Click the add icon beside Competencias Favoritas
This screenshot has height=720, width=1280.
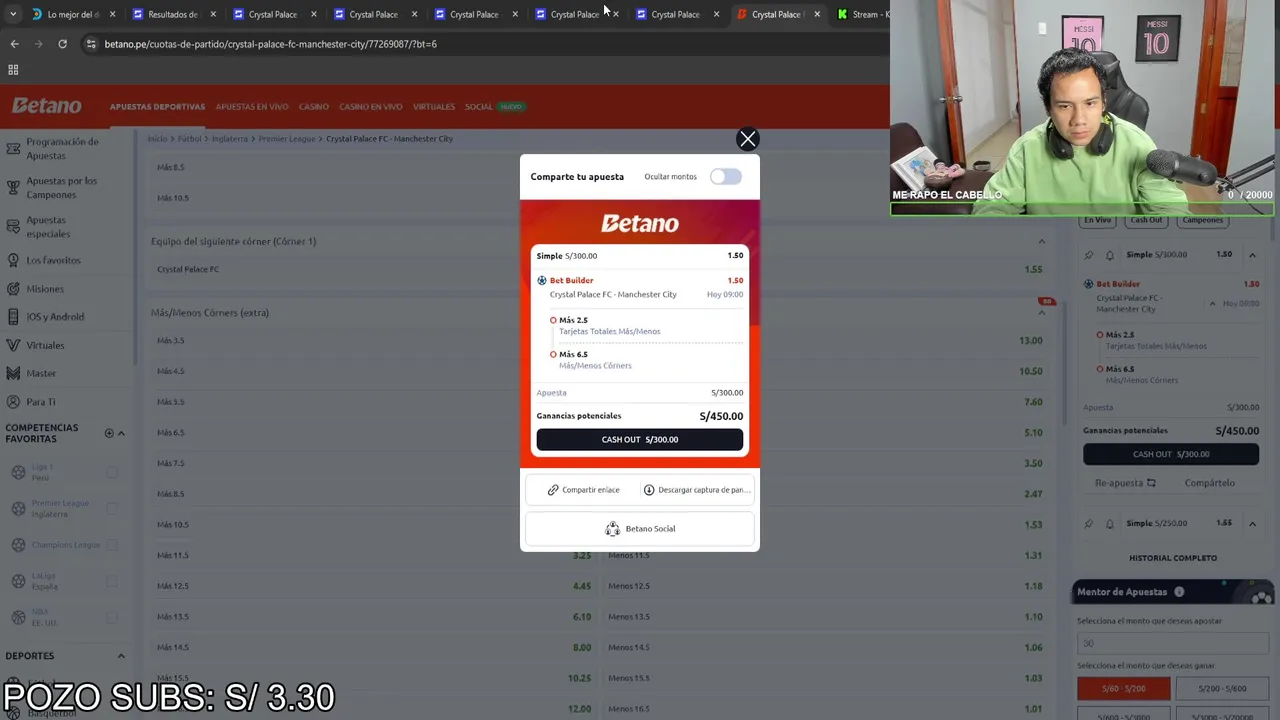pyautogui.click(x=109, y=433)
